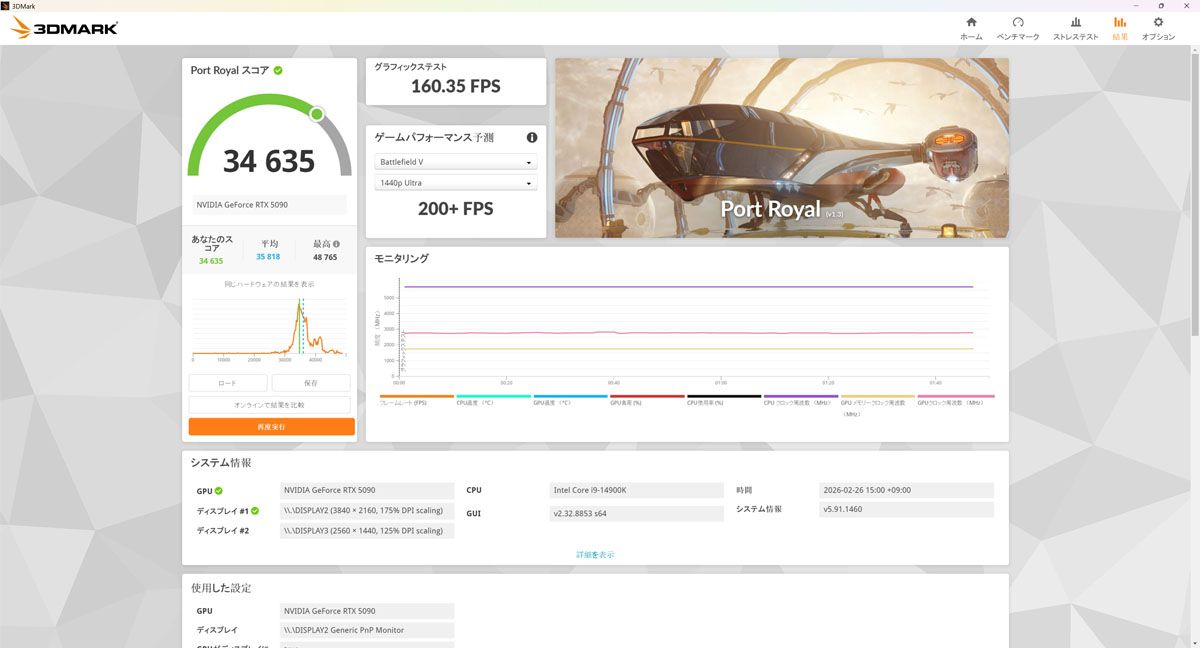Open the Battlefield V game dropdown
Image resolution: width=1200 pixels, height=648 pixels.
coord(455,162)
